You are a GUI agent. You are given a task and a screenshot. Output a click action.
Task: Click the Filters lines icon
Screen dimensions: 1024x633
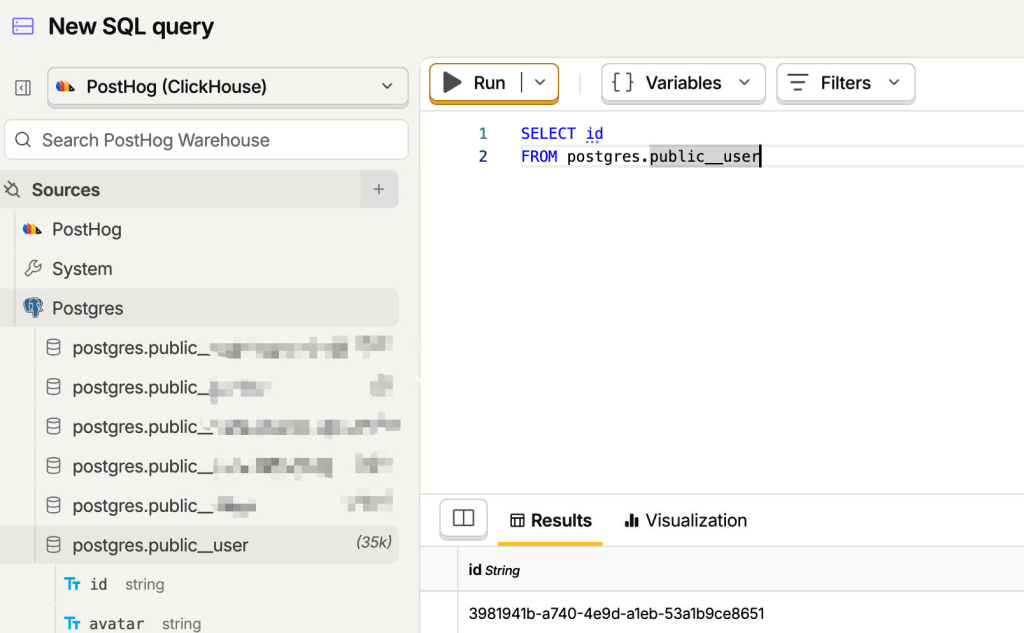tap(798, 82)
